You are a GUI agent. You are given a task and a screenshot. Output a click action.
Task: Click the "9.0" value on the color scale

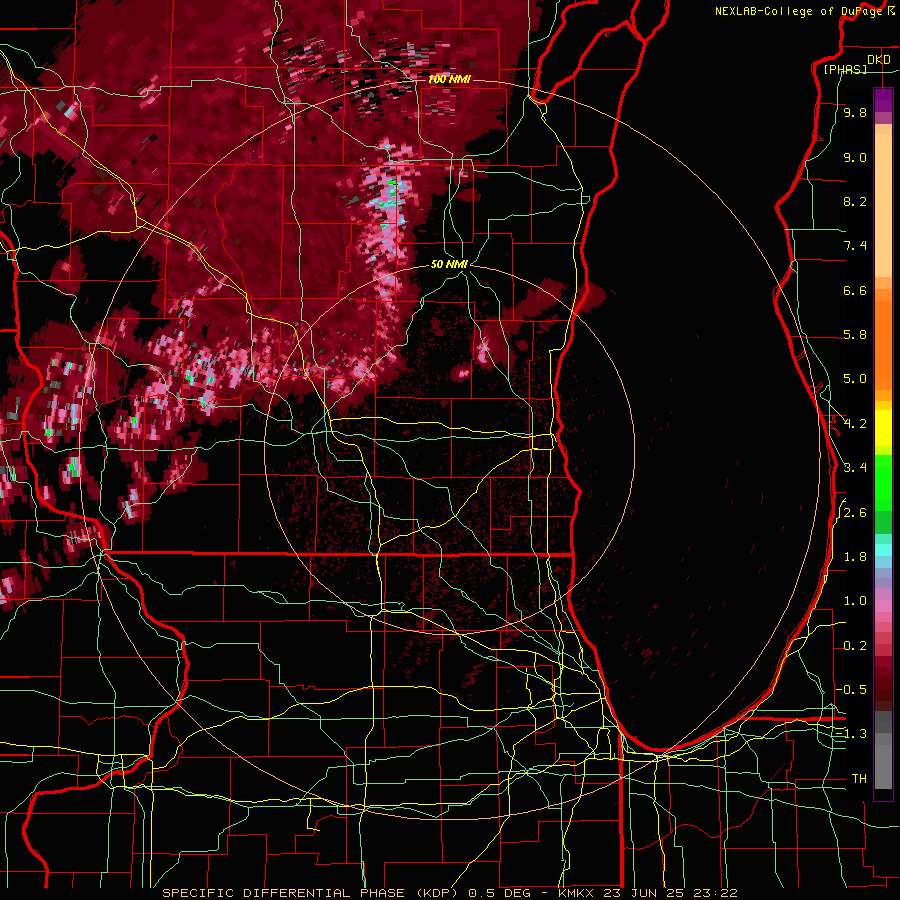(855, 157)
